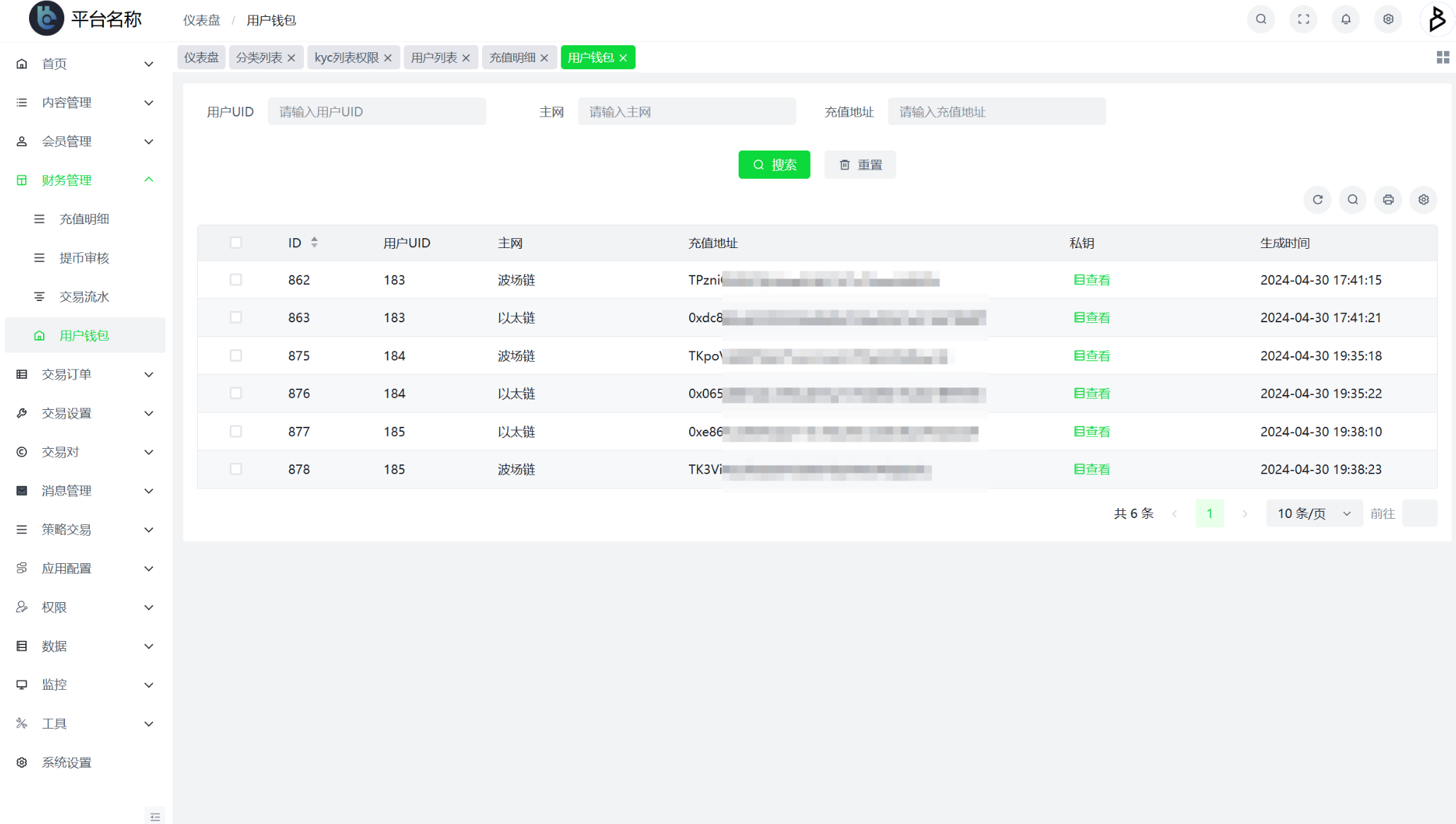View private key for ID 876
This screenshot has height=824, width=1456.
(x=1092, y=393)
